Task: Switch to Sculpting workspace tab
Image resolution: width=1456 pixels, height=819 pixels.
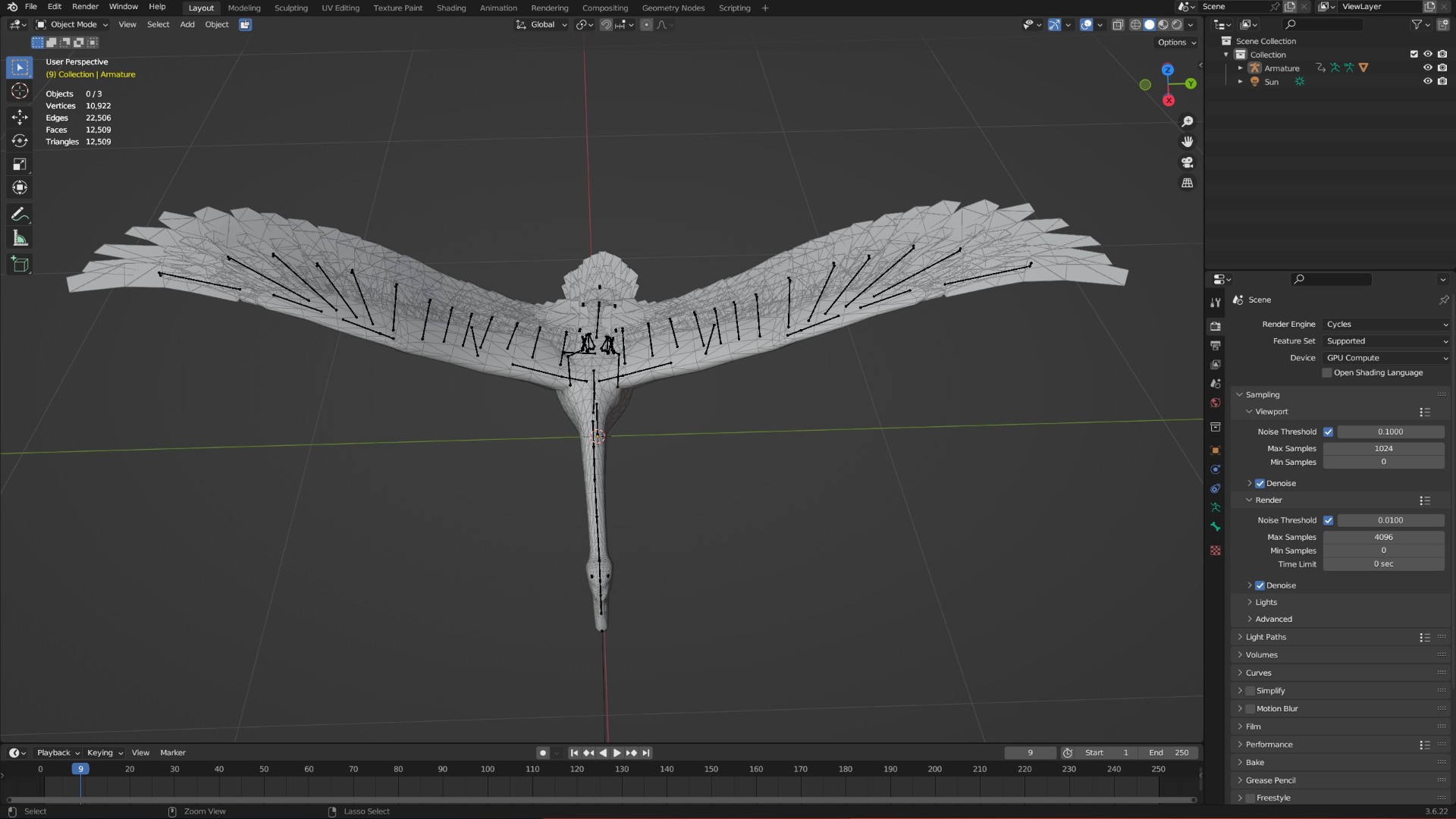Action: click(290, 8)
